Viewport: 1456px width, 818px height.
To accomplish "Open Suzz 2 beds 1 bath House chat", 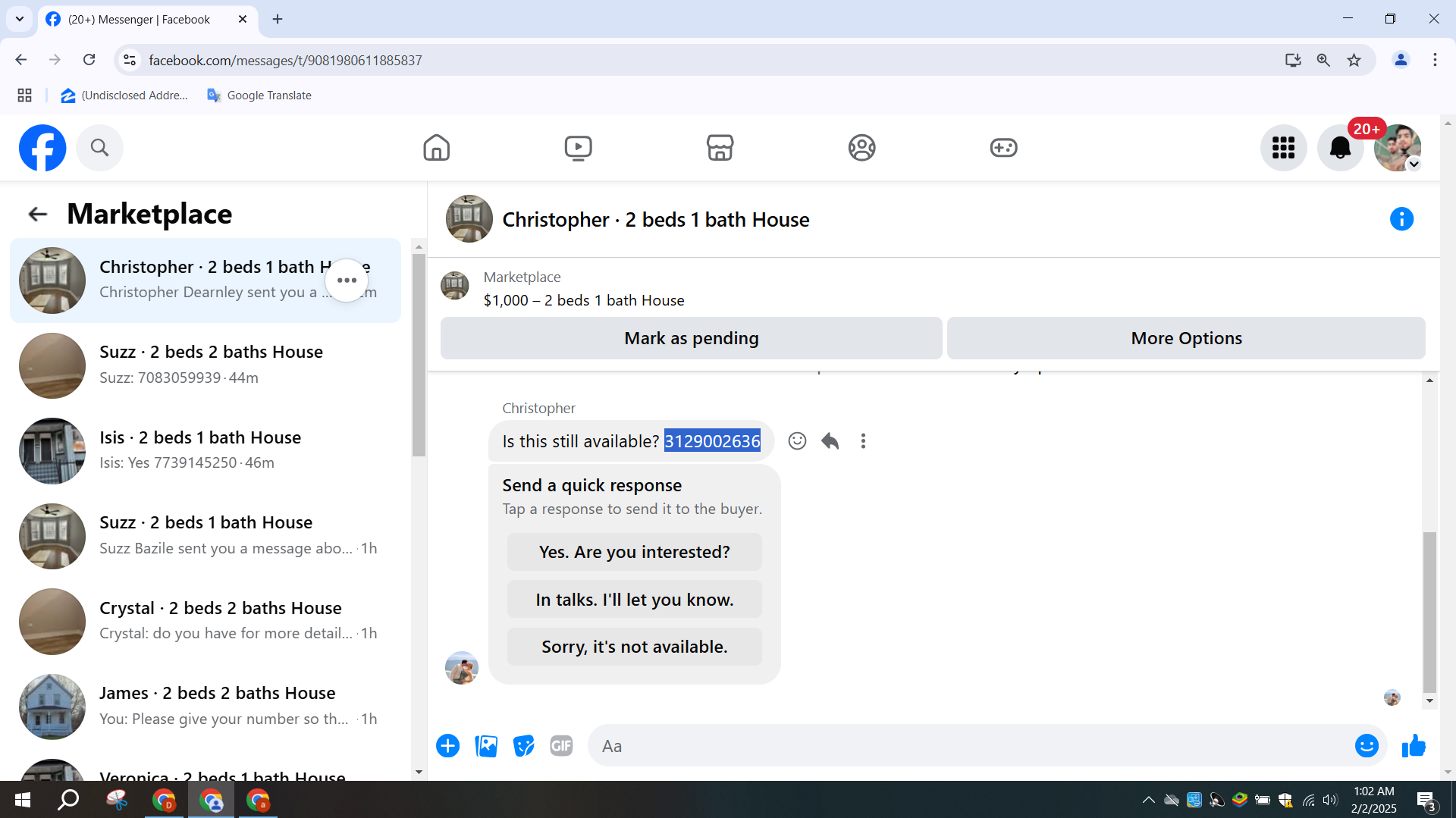I will click(x=205, y=536).
